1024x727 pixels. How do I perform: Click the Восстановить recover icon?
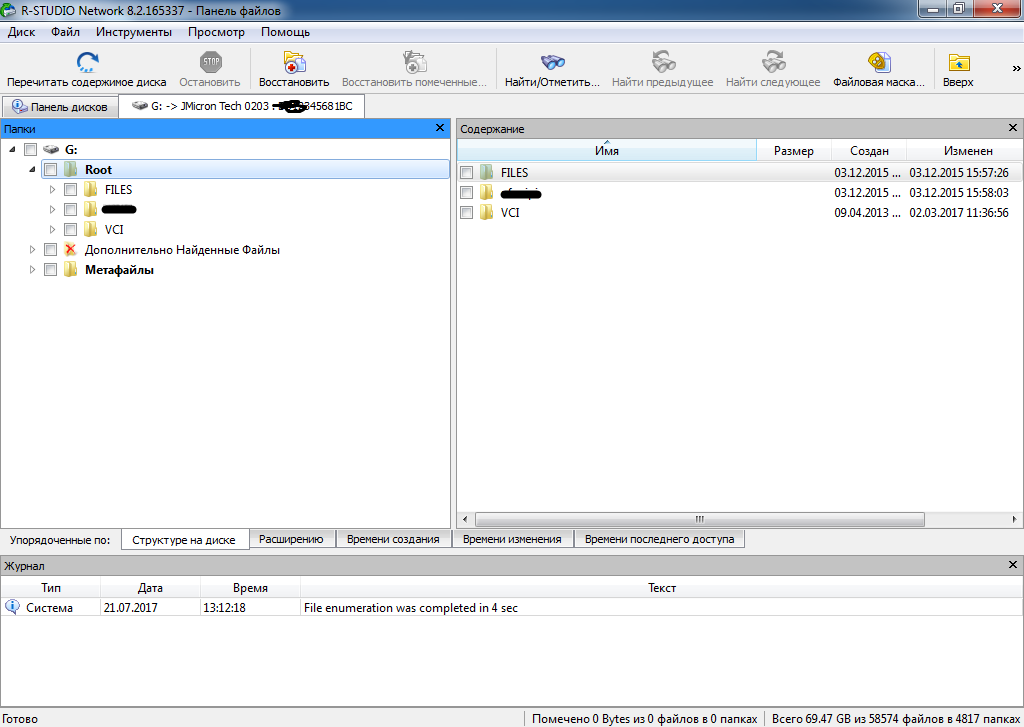pyautogui.click(x=294, y=62)
